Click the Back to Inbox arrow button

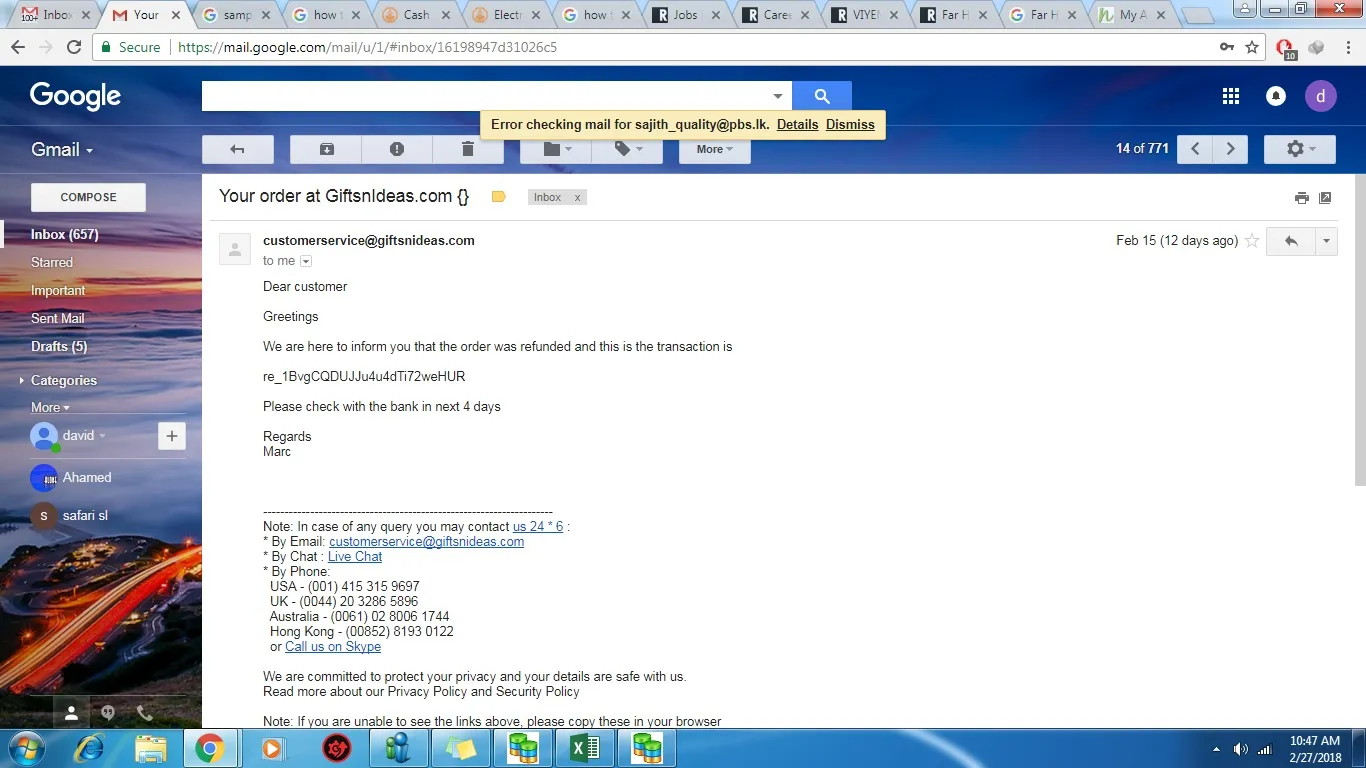tap(238, 149)
